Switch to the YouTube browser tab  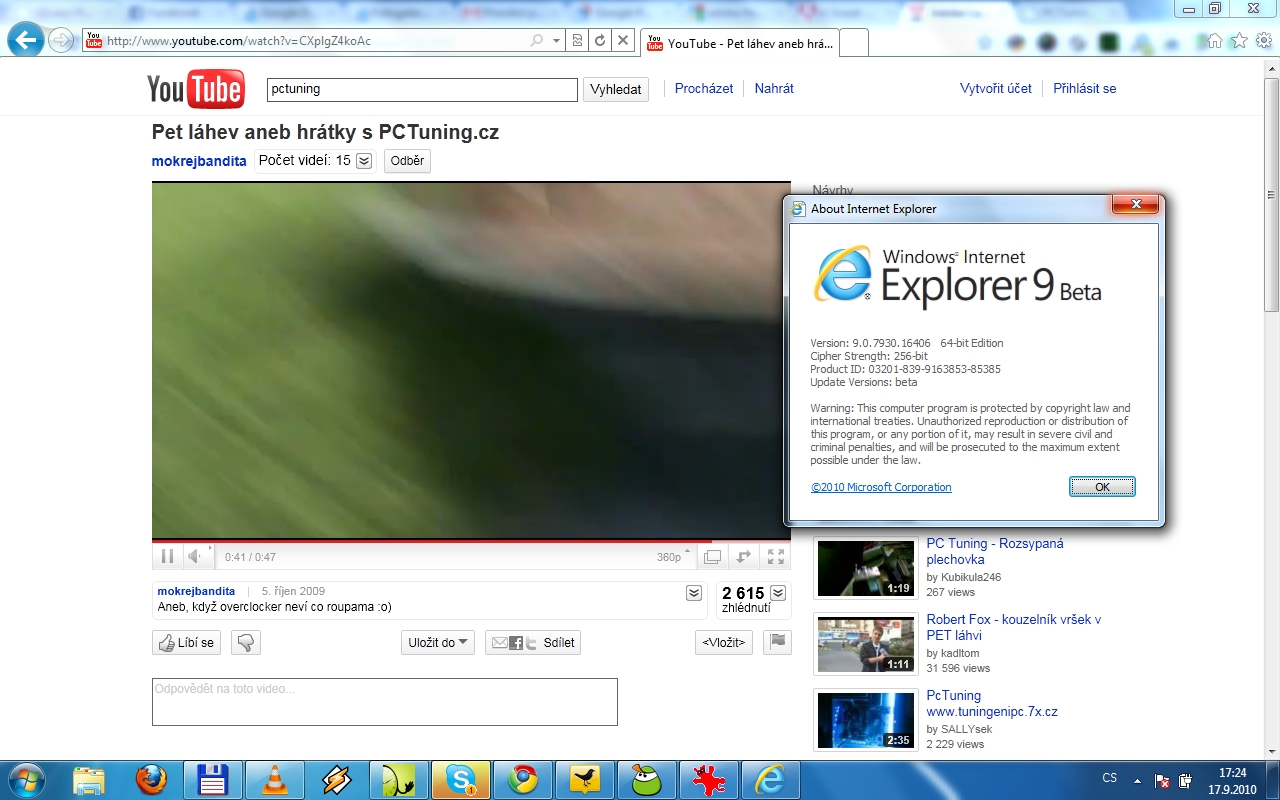(740, 43)
